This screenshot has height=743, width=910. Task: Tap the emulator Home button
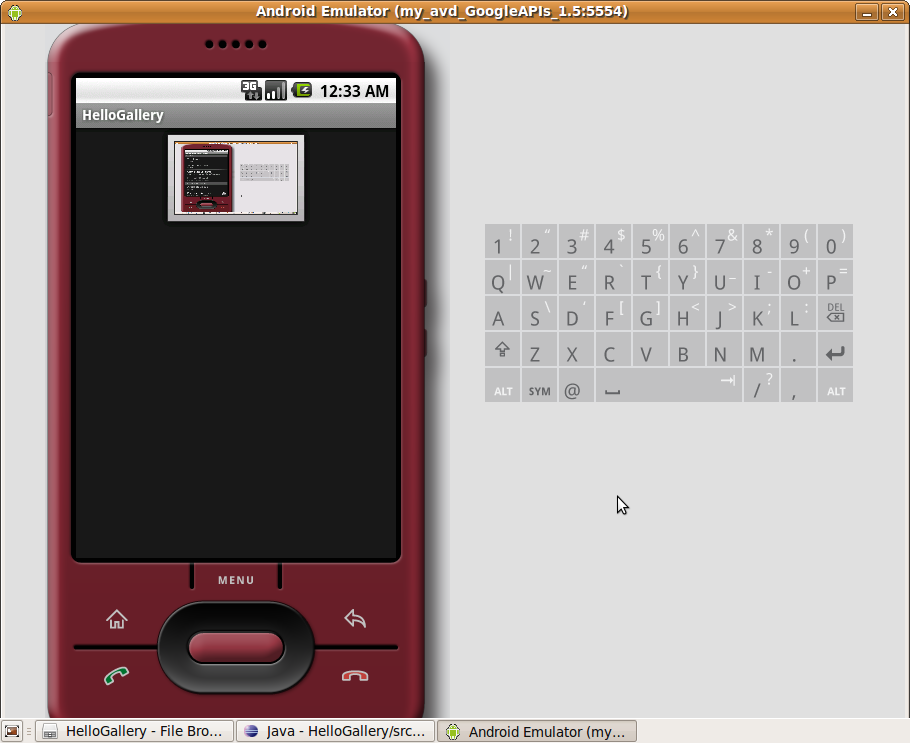(x=117, y=619)
